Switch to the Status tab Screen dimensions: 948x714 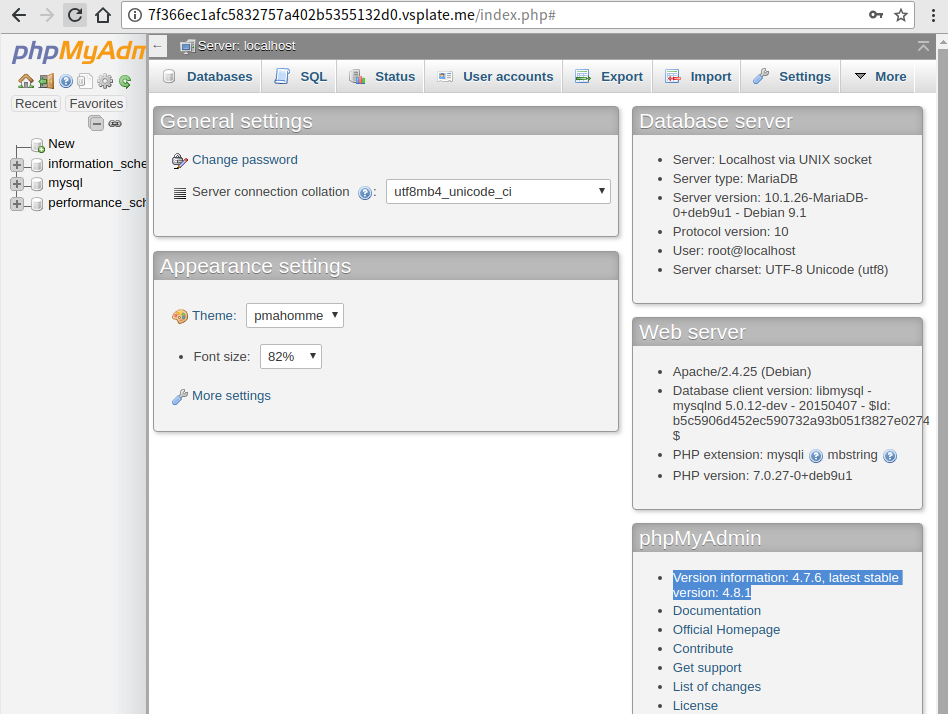pos(381,77)
